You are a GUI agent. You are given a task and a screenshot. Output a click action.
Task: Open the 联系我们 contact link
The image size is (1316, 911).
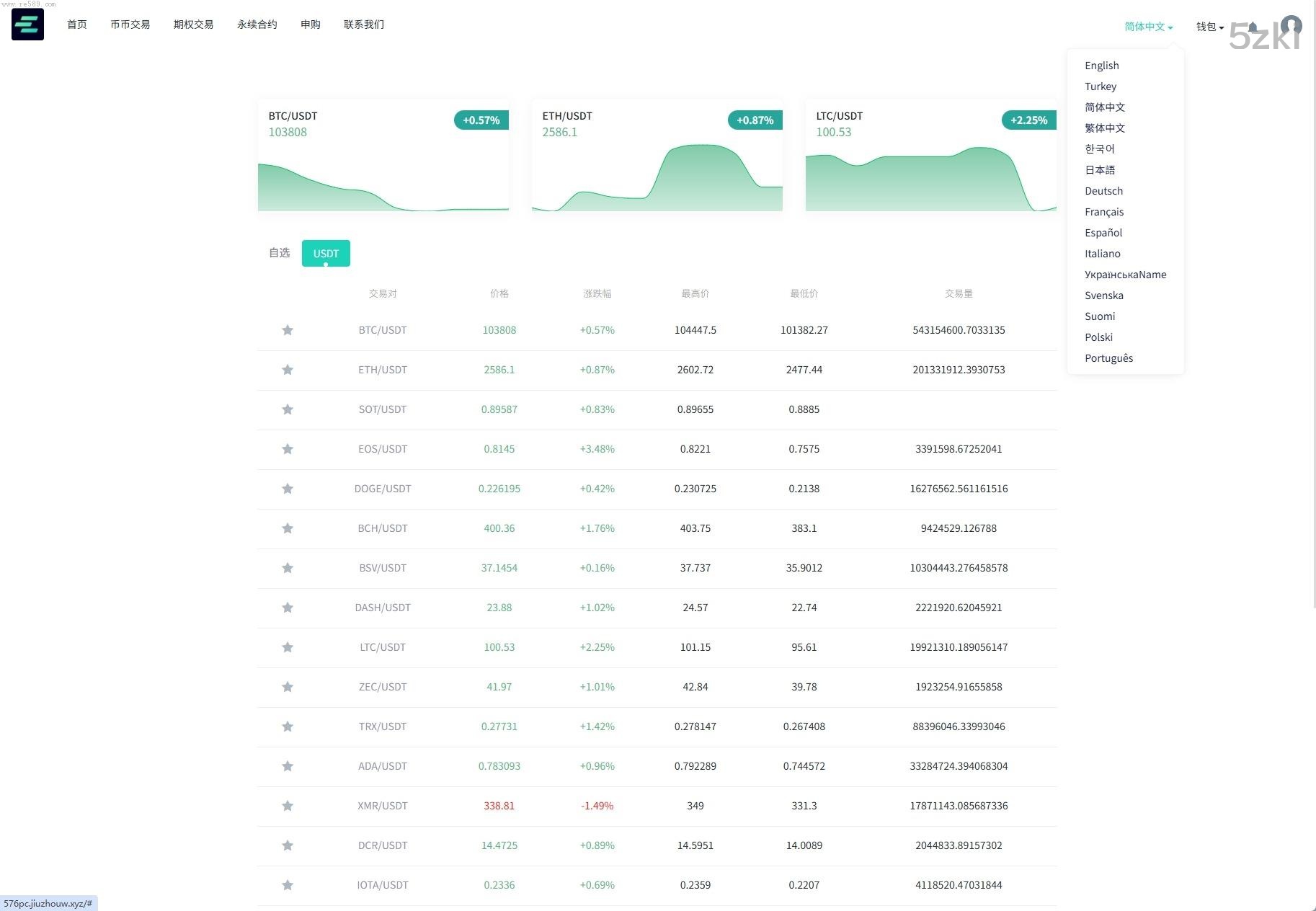(363, 25)
